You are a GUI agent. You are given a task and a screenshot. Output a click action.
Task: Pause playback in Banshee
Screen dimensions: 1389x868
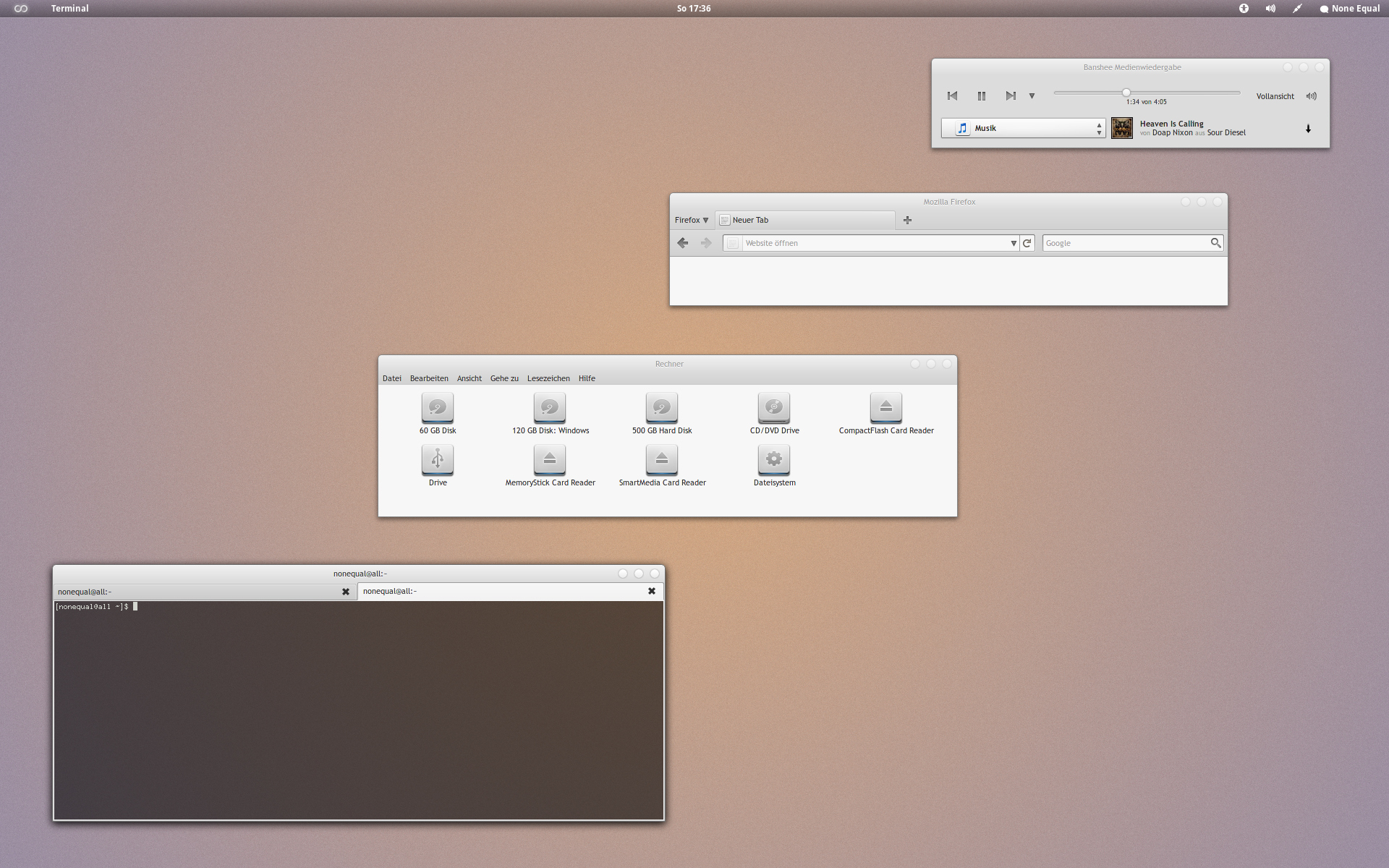click(982, 95)
